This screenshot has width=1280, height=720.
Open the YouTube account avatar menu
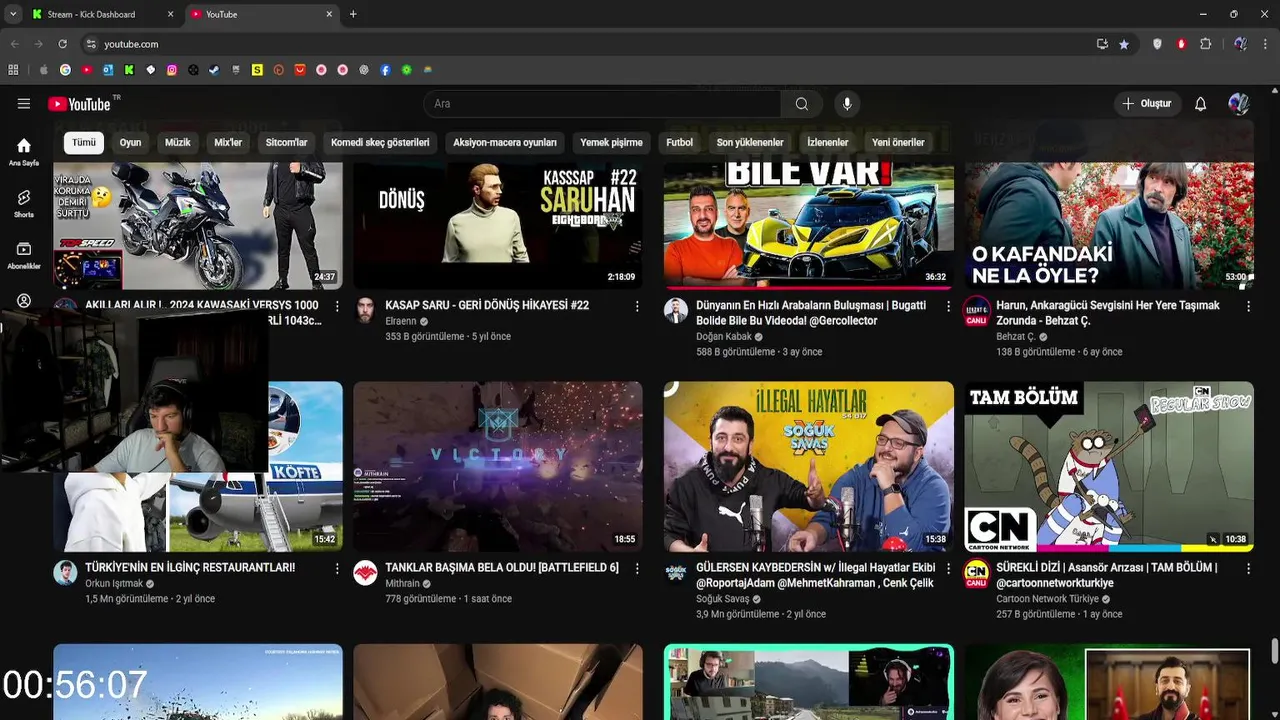tap(1239, 104)
